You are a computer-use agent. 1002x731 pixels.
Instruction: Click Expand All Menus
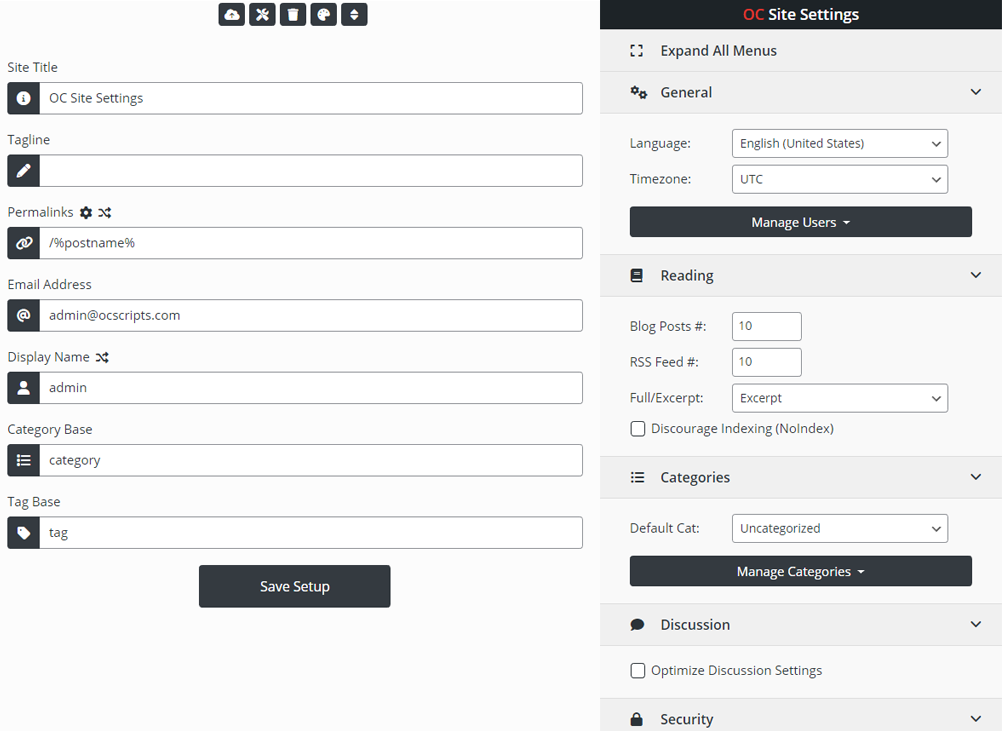tap(718, 50)
